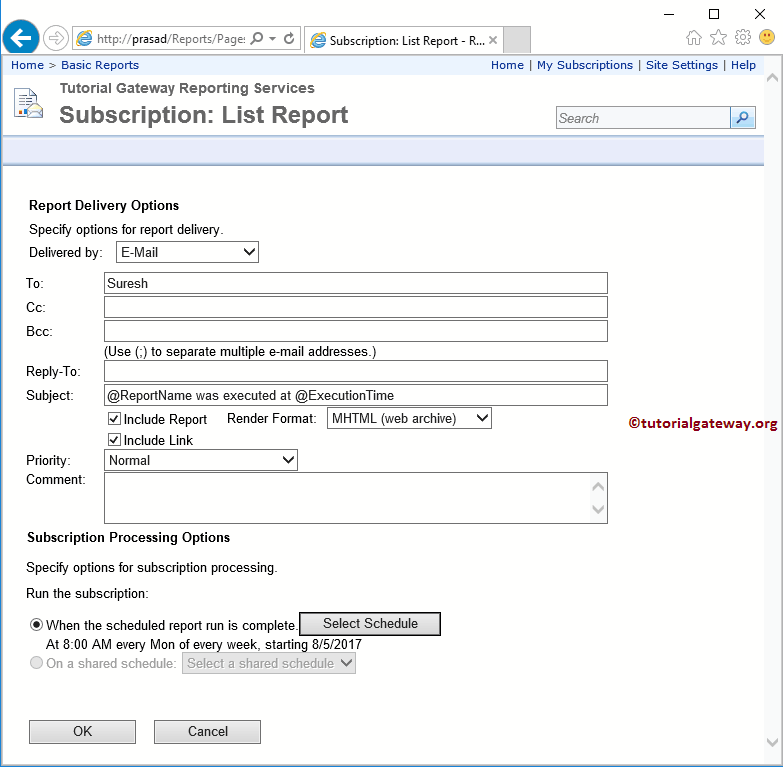Open the Render Format MHTML dropdown
The width and height of the screenshot is (783, 767).
(x=409, y=418)
